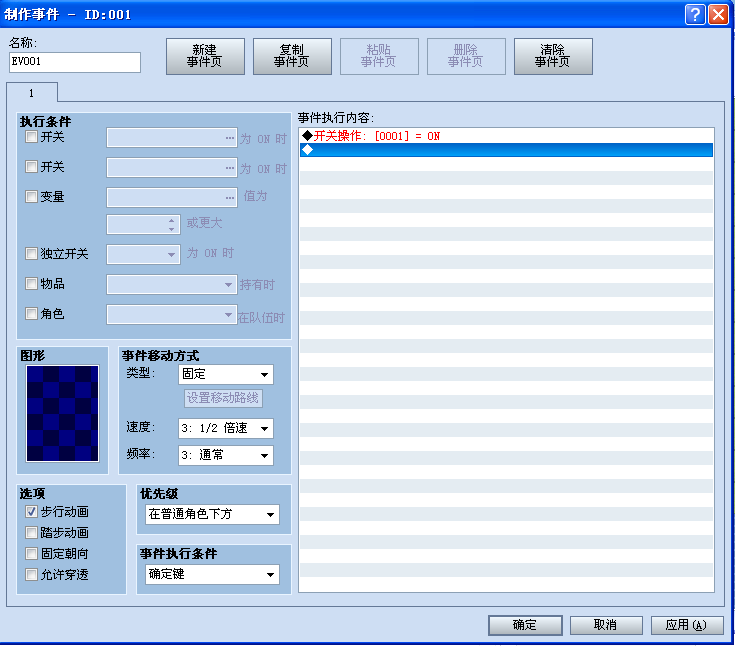
Task: Enable the 变量 condition checkbox
Action: [x=31, y=196]
